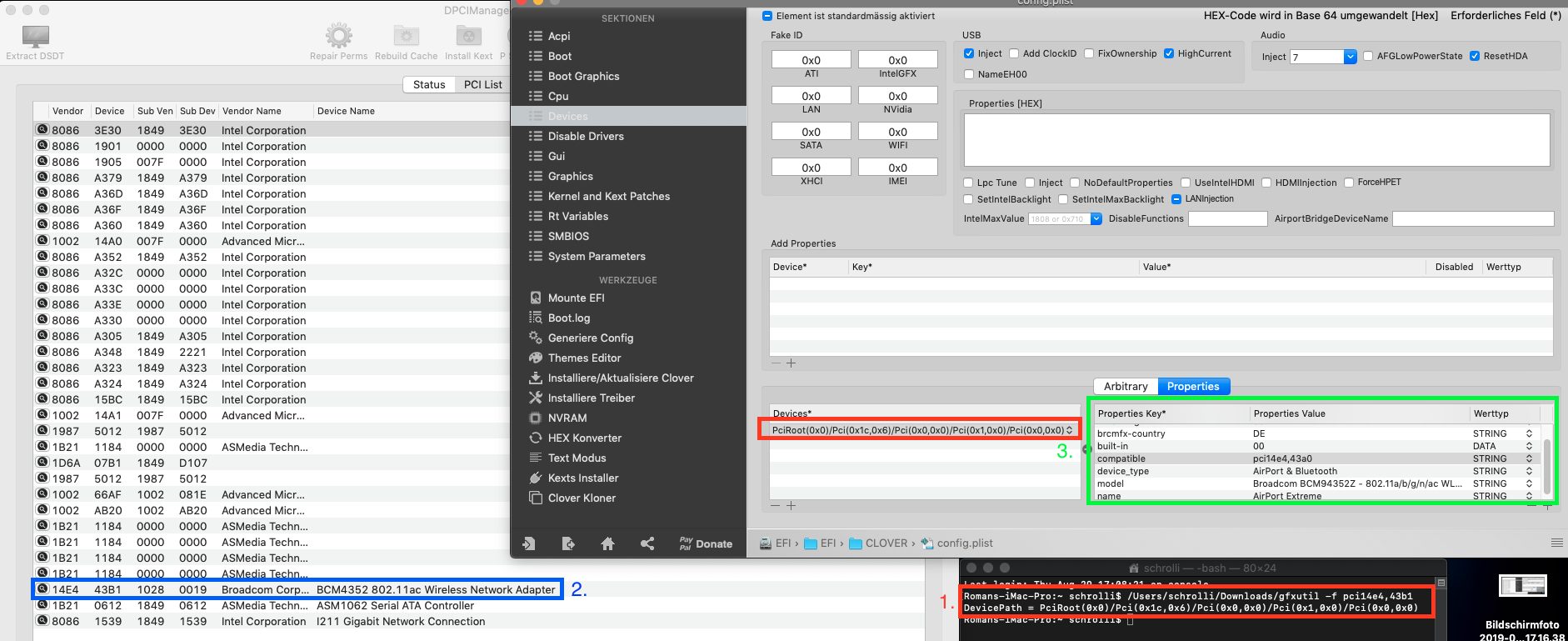Viewport: 1568px width, 641px height.
Task: Open Installiere/Aktualisiere Clover
Action: click(x=621, y=378)
